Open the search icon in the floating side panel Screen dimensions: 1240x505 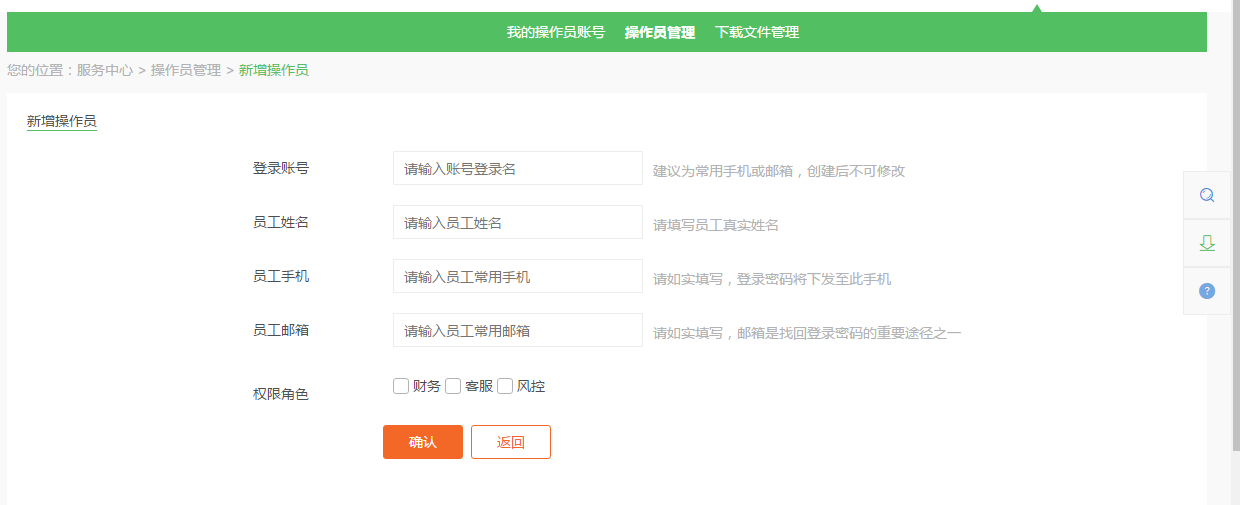pyautogui.click(x=1207, y=195)
